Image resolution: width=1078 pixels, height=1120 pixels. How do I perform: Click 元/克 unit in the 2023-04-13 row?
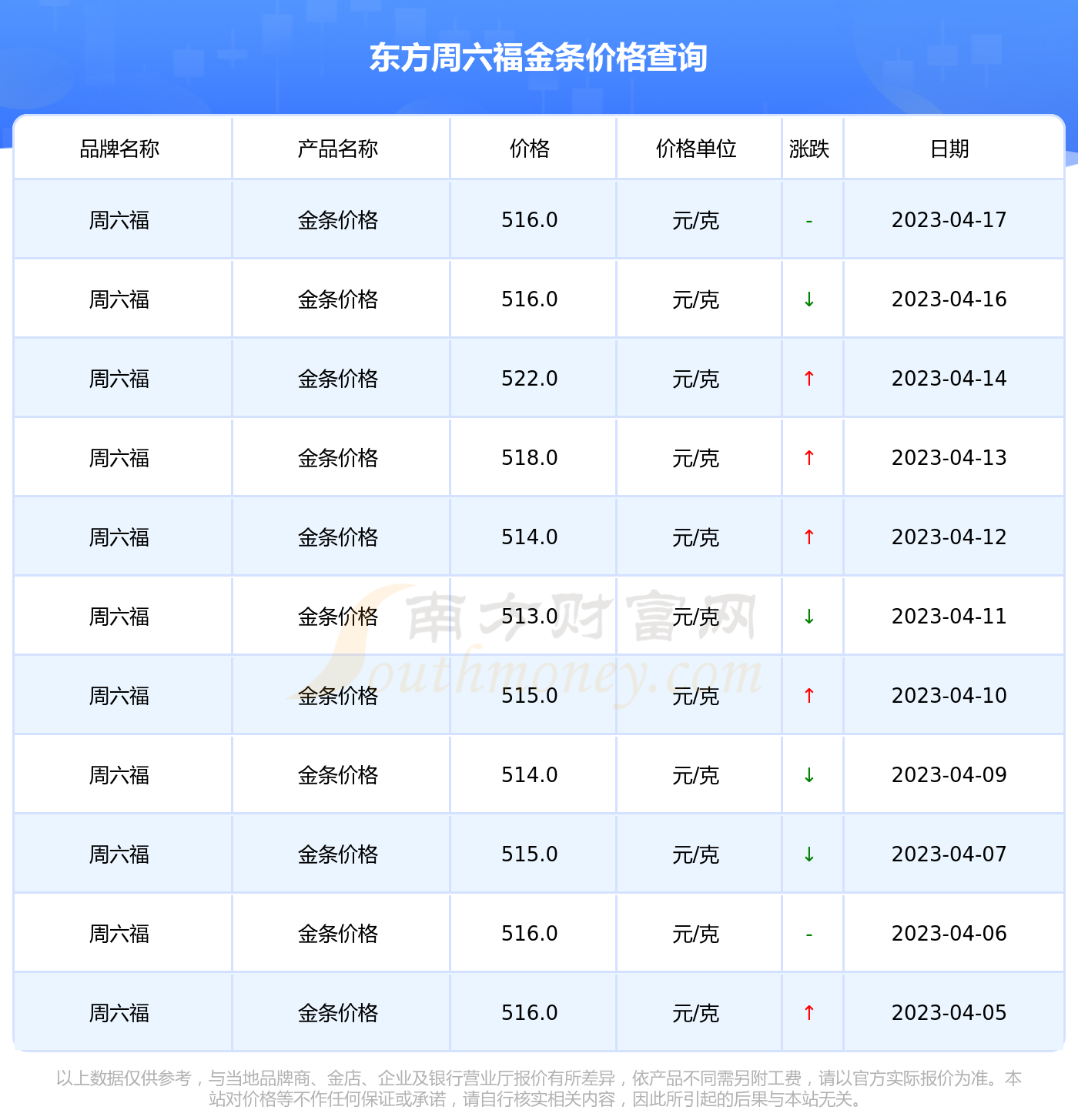[696, 459]
